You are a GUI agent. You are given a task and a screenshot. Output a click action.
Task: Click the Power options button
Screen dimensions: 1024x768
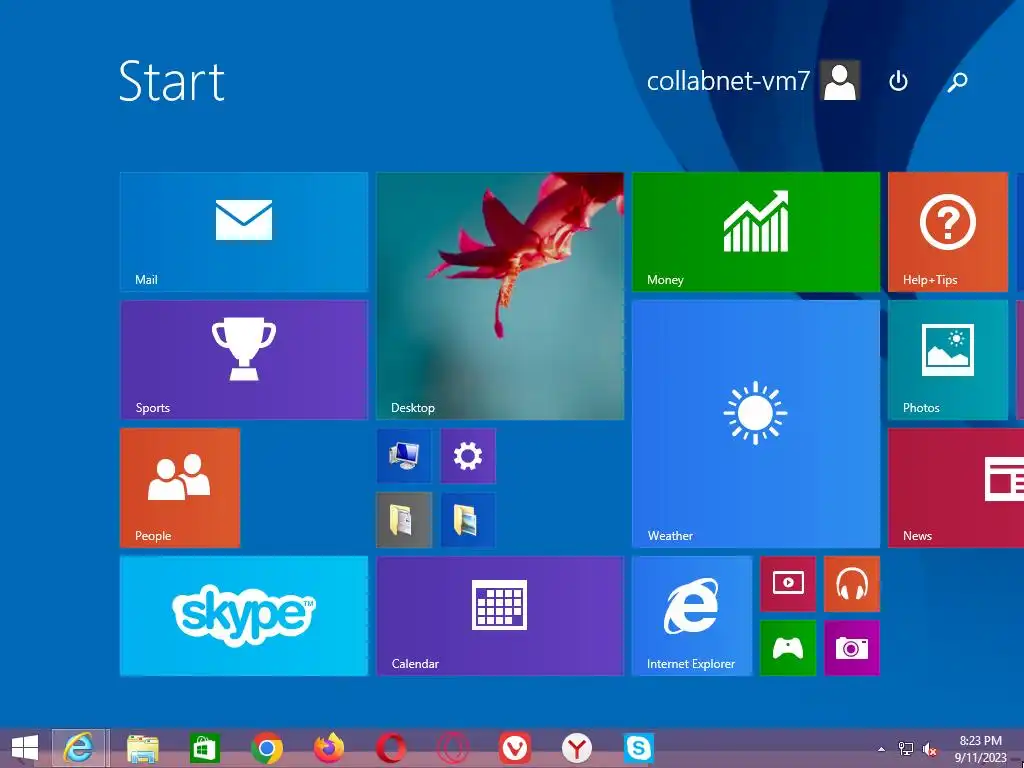(x=899, y=81)
